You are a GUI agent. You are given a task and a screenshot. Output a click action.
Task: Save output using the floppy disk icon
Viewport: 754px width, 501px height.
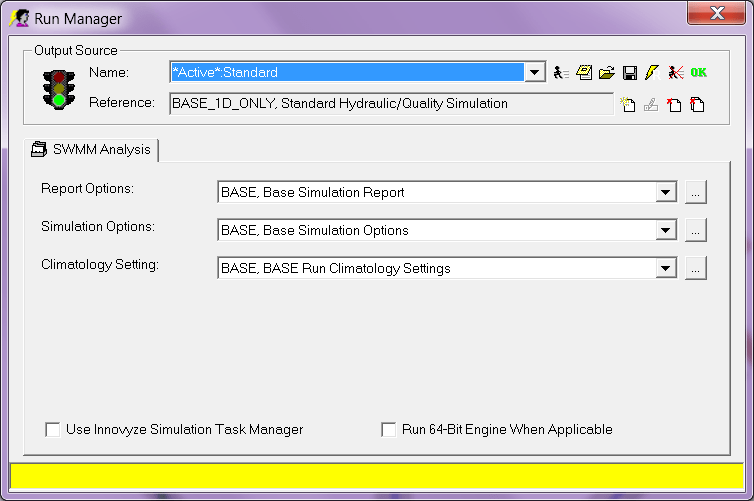pos(630,73)
